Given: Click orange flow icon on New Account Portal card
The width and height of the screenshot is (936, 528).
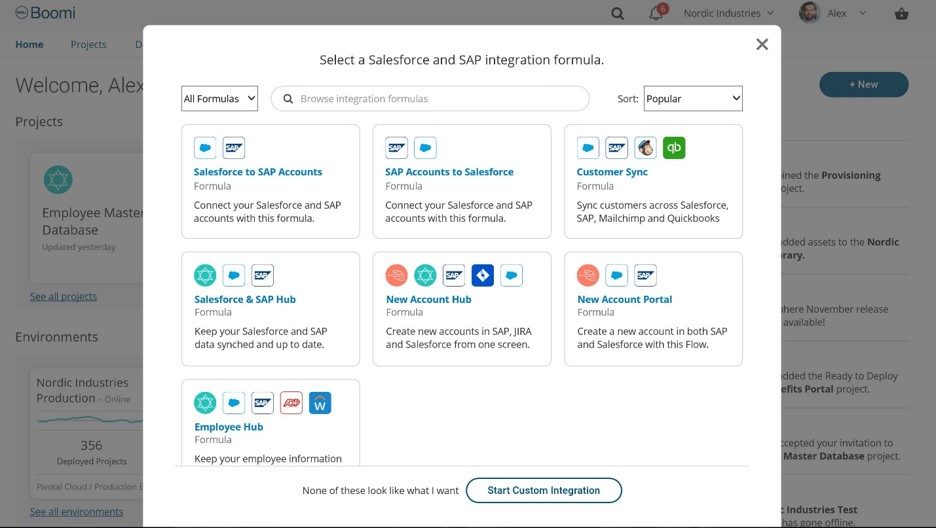Looking at the screenshot, I should pyautogui.click(x=588, y=275).
